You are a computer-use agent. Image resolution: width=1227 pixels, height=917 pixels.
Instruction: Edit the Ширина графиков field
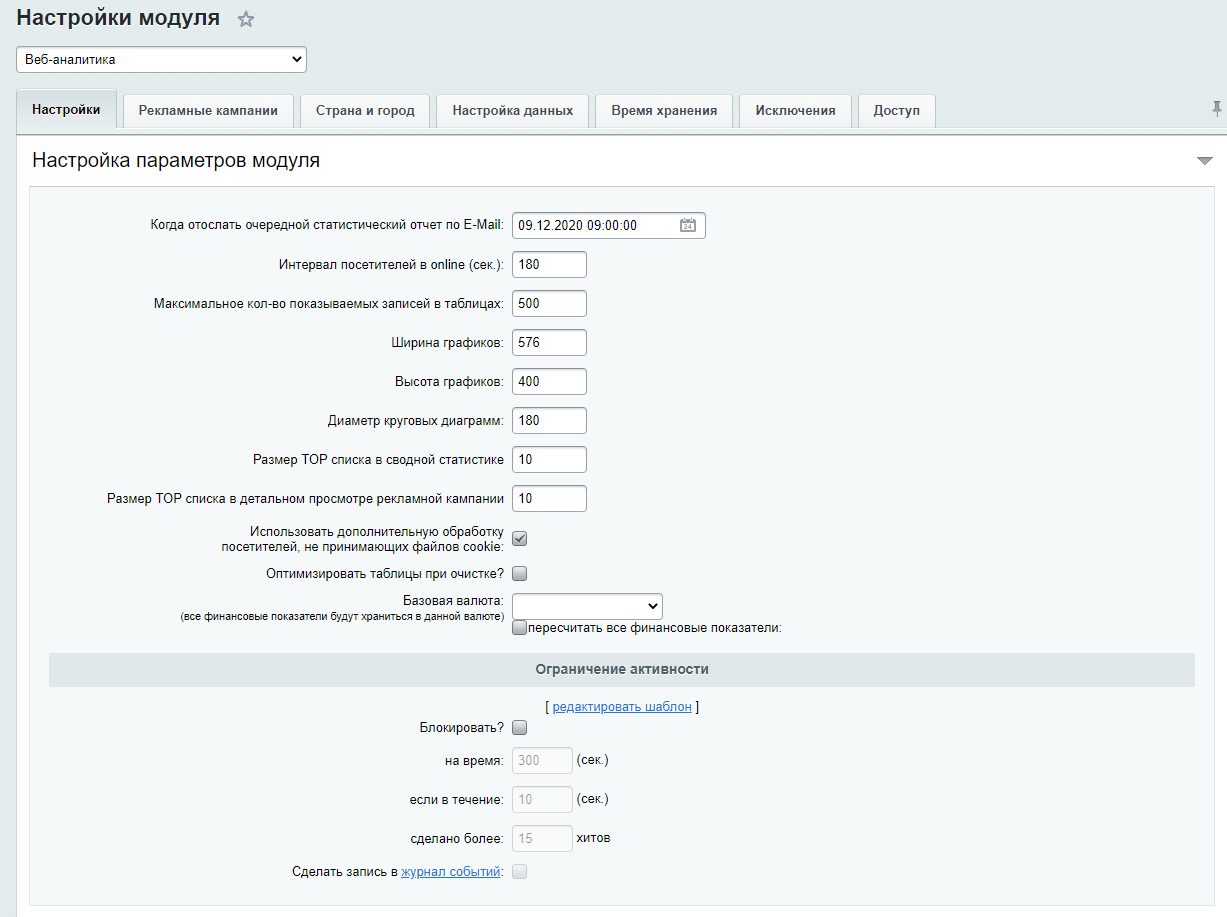click(x=549, y=343)
